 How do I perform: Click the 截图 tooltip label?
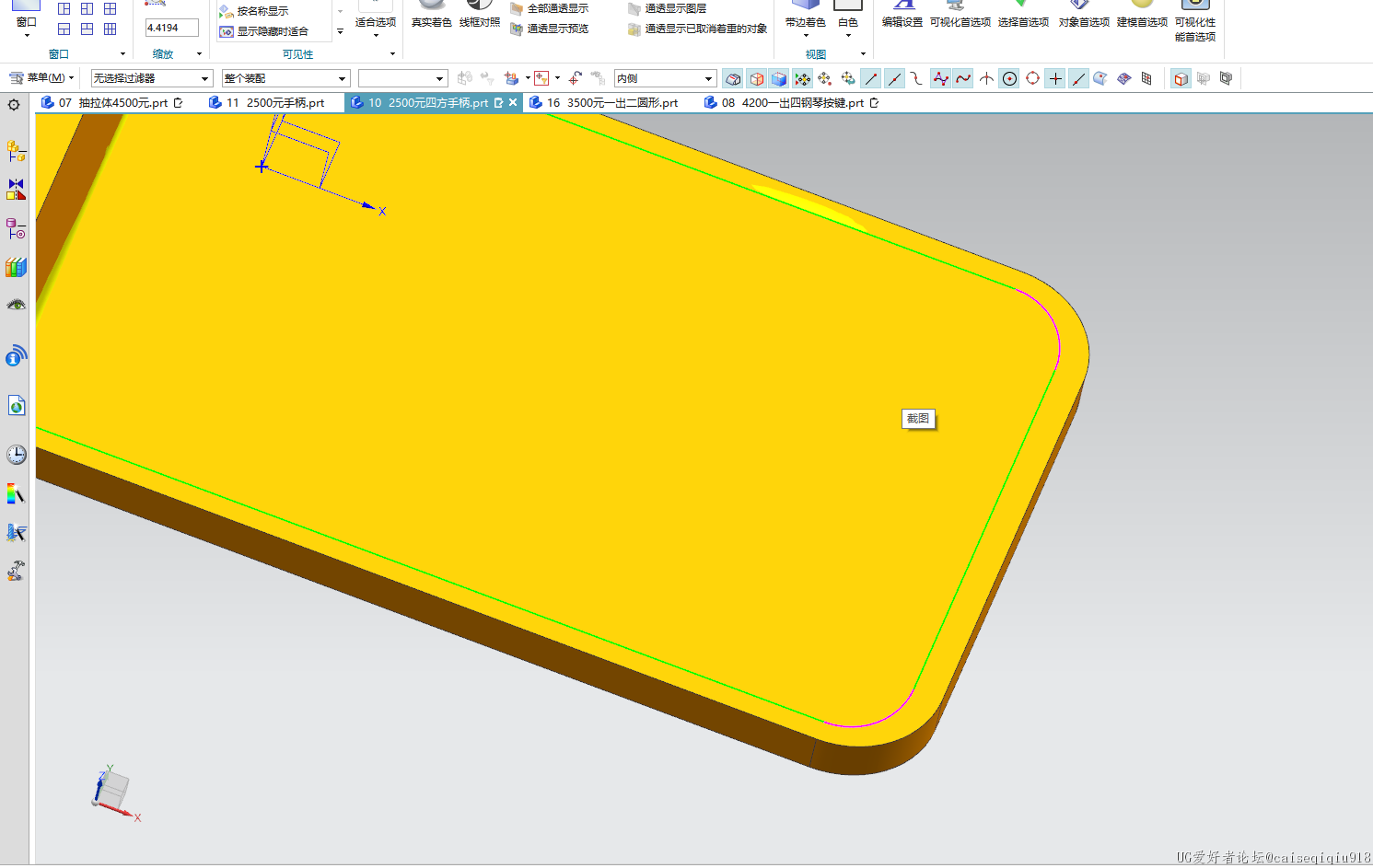coord(918,419)
